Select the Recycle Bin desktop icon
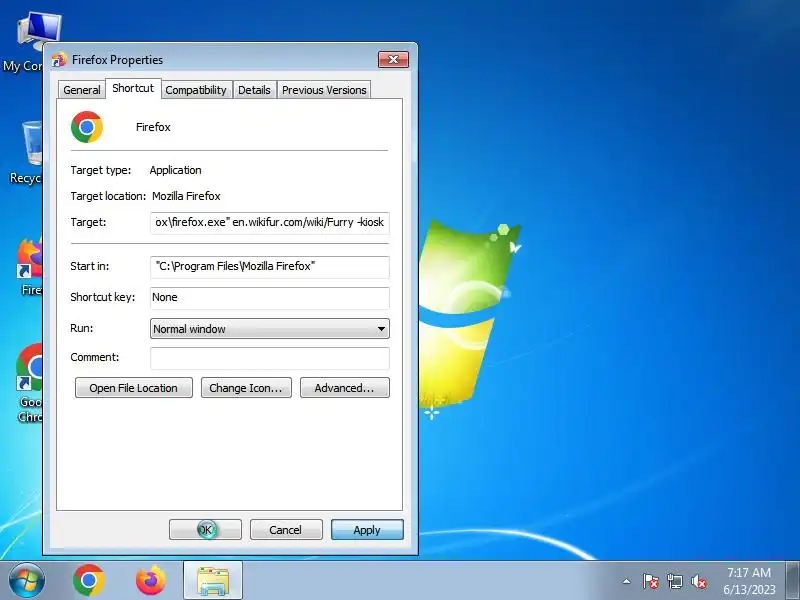The height and width of the screenshot is (600, 800). 26,152
